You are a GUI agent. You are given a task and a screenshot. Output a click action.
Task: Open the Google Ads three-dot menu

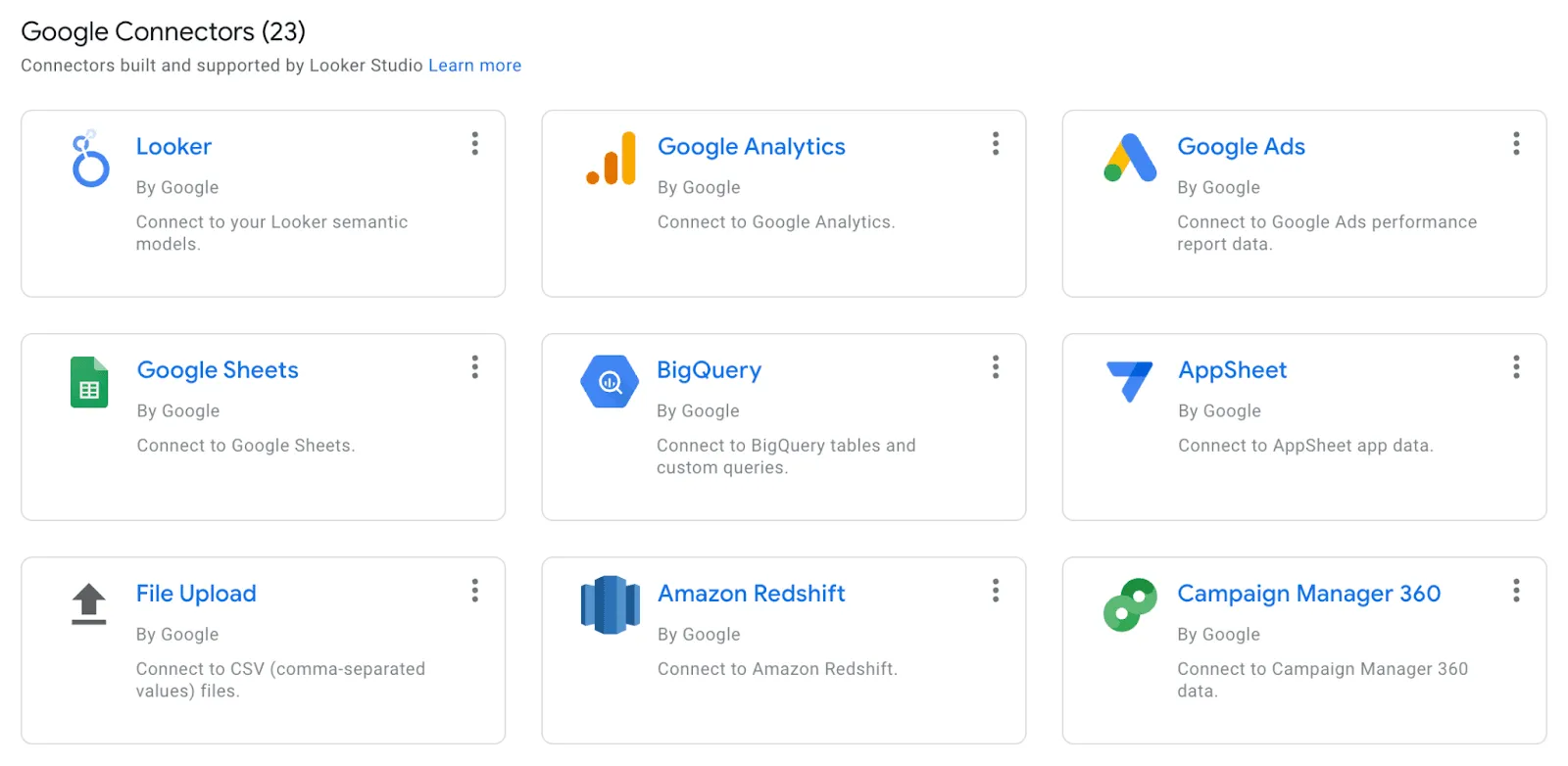pos(1515,144)
